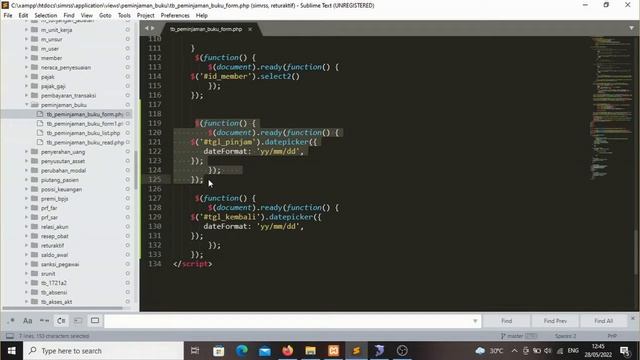This screenshot has height=360, width=640.
Task: Open Task View in taskbar
Action: 195,351
